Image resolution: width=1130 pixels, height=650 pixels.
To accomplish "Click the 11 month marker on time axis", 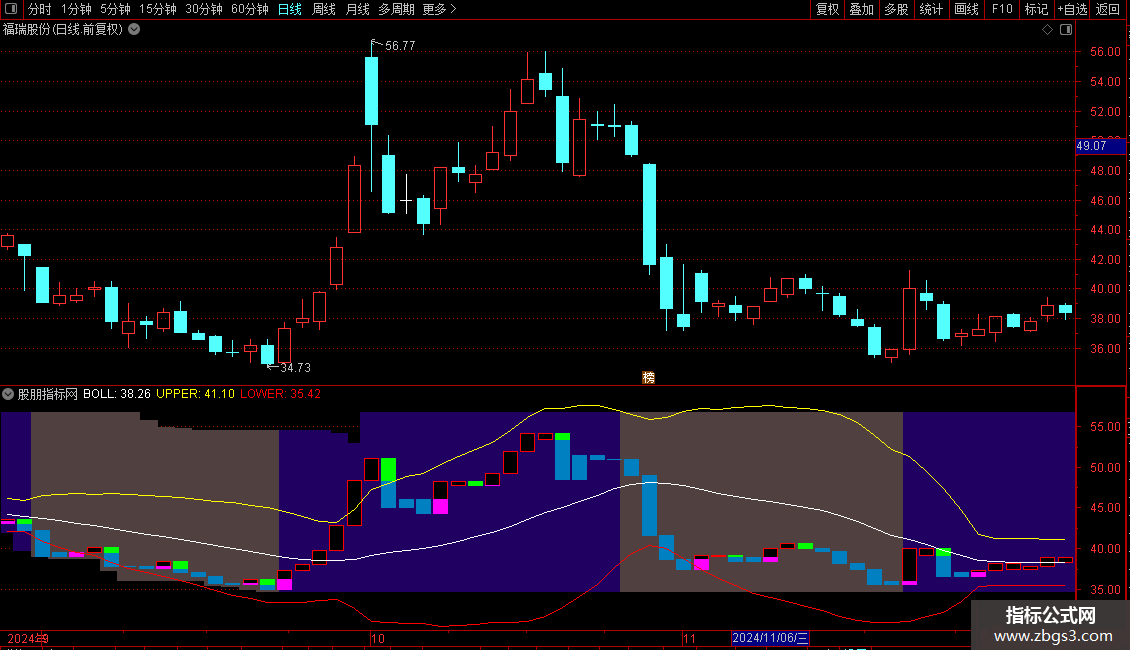I will (689, 638).
